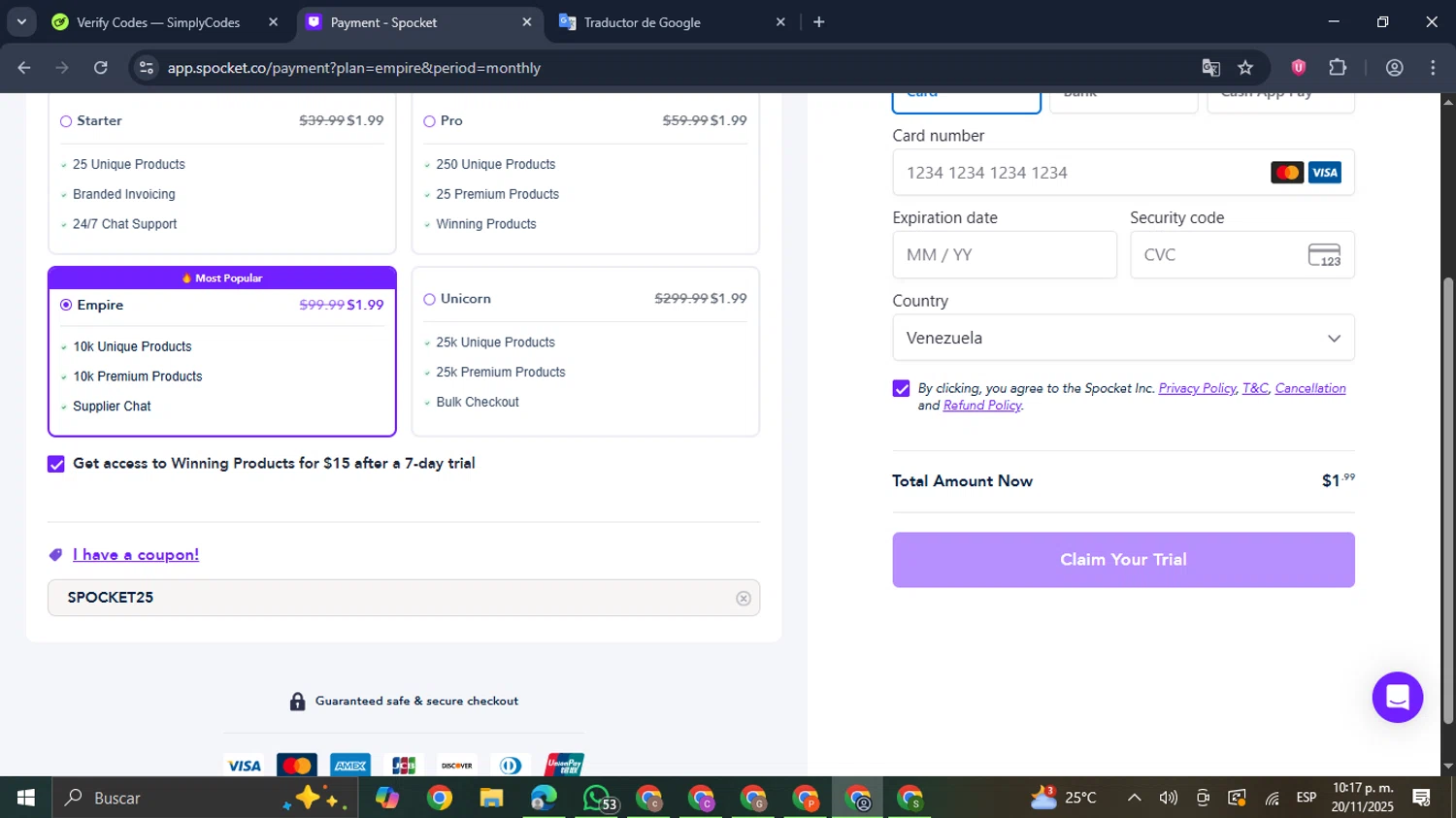Viewport: 1456px width, 818px height.
Task: Click the Diners Club payment logo
Action: [x=511, y=766]
